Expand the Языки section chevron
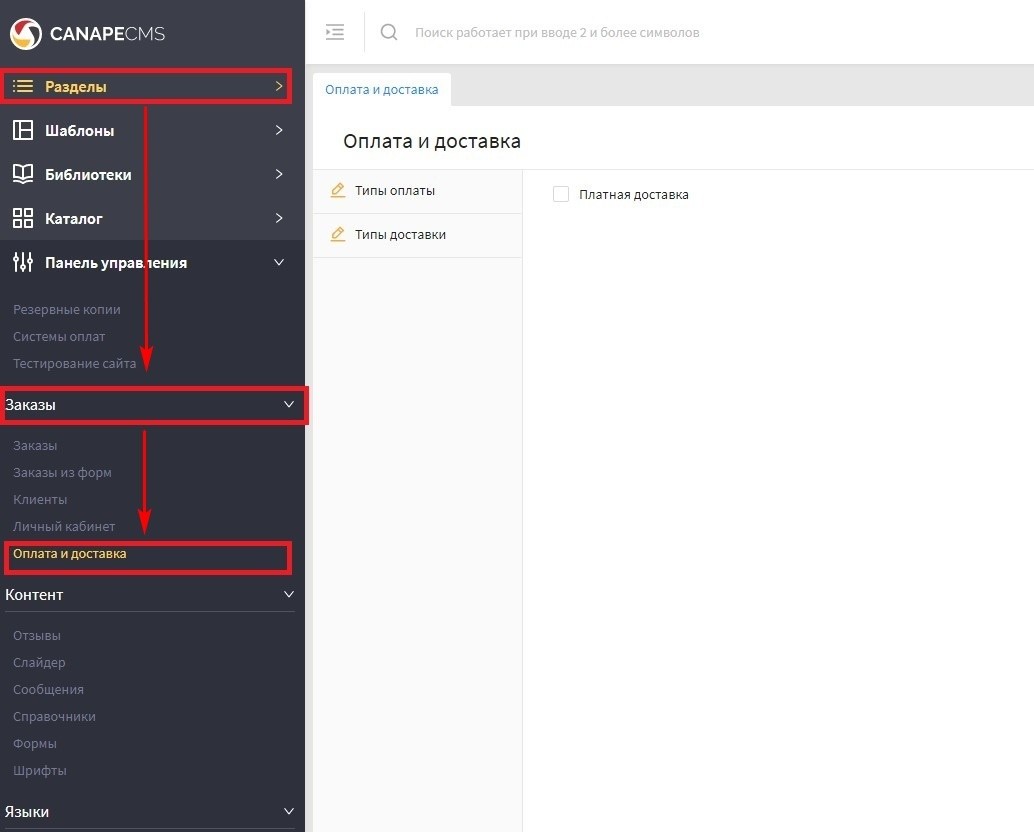Screen dimensions: 1034x832 [x=289, y=811]
